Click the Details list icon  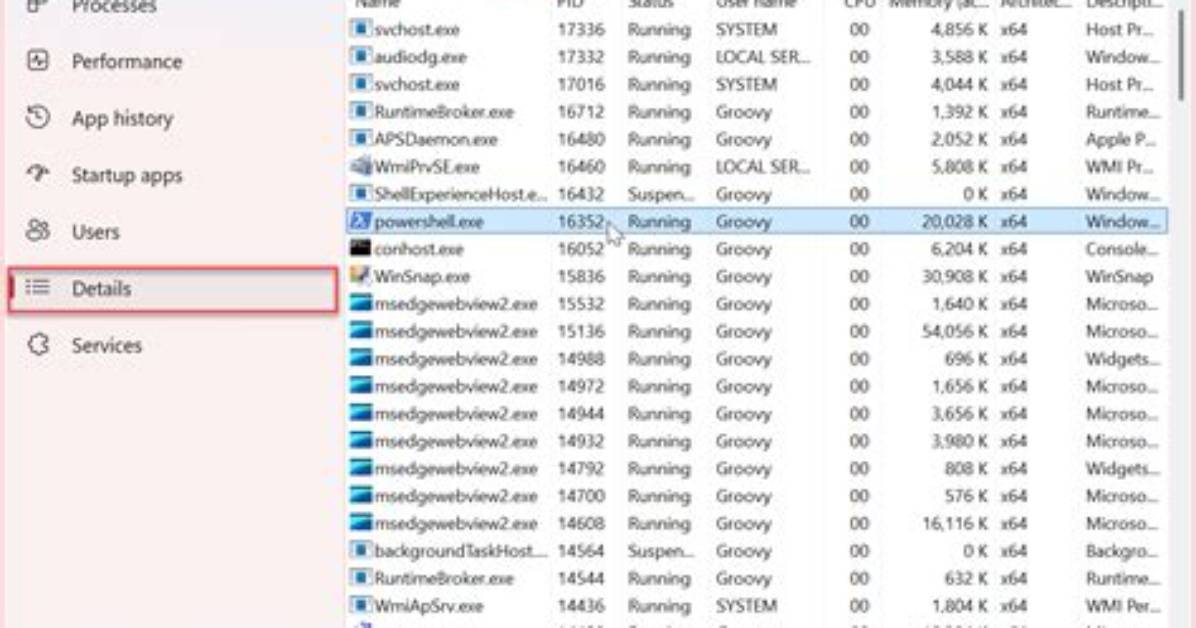(x=37, y=288)
